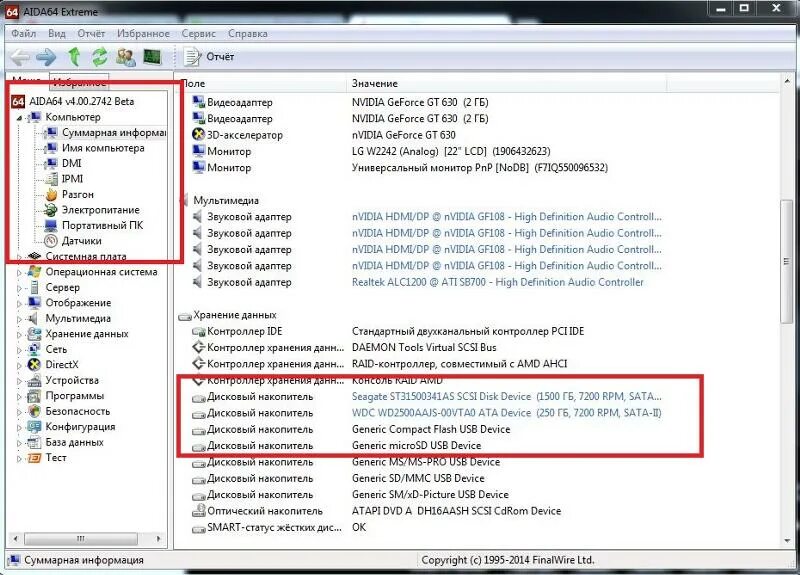Click the Датчики gauge icon
The height and width of the screenshot is (575, 800).
[x=51, y=241]
